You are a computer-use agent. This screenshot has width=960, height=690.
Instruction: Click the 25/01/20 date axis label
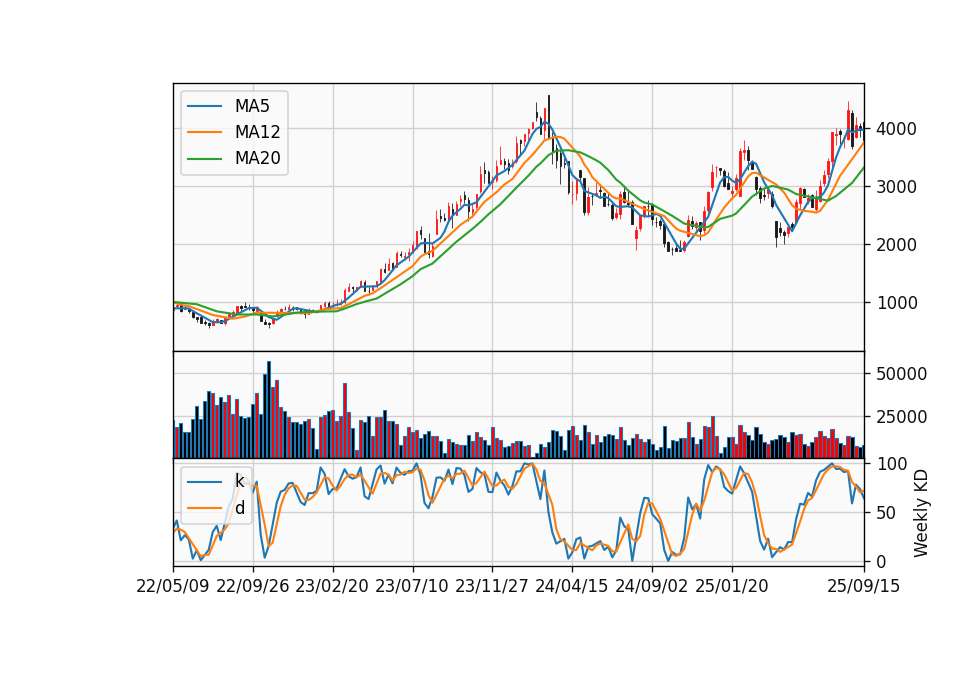tap(732, 586)
